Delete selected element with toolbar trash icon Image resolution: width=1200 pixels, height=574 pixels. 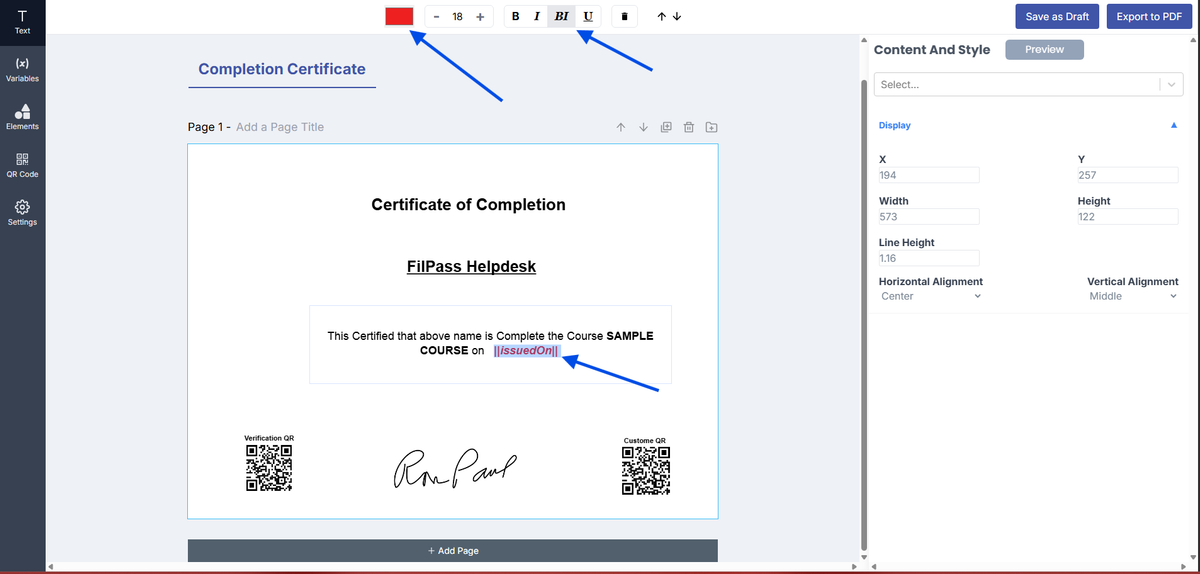(625, 17)
